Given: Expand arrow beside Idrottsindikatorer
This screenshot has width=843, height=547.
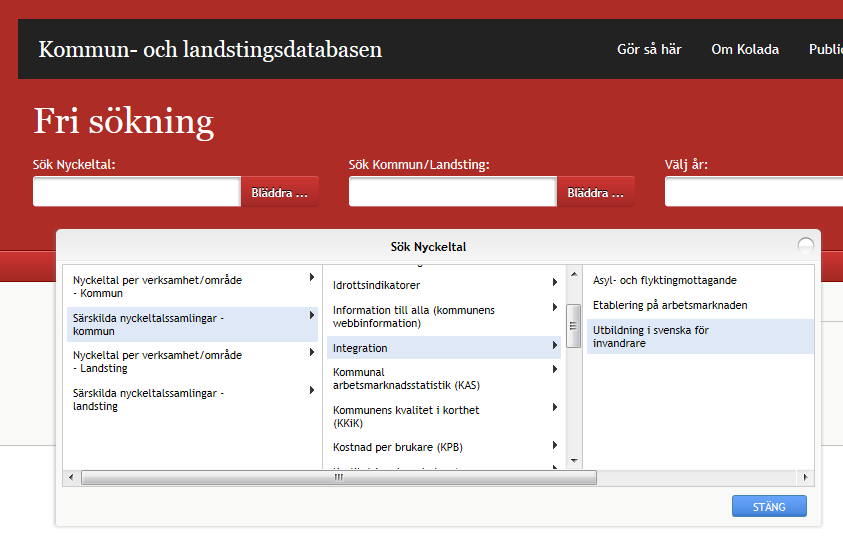Looking at the screenshot, I should pos(555,282).
